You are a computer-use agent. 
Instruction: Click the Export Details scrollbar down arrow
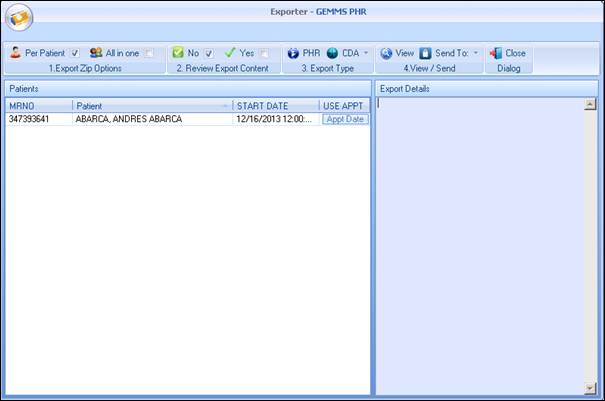(590, 387)
